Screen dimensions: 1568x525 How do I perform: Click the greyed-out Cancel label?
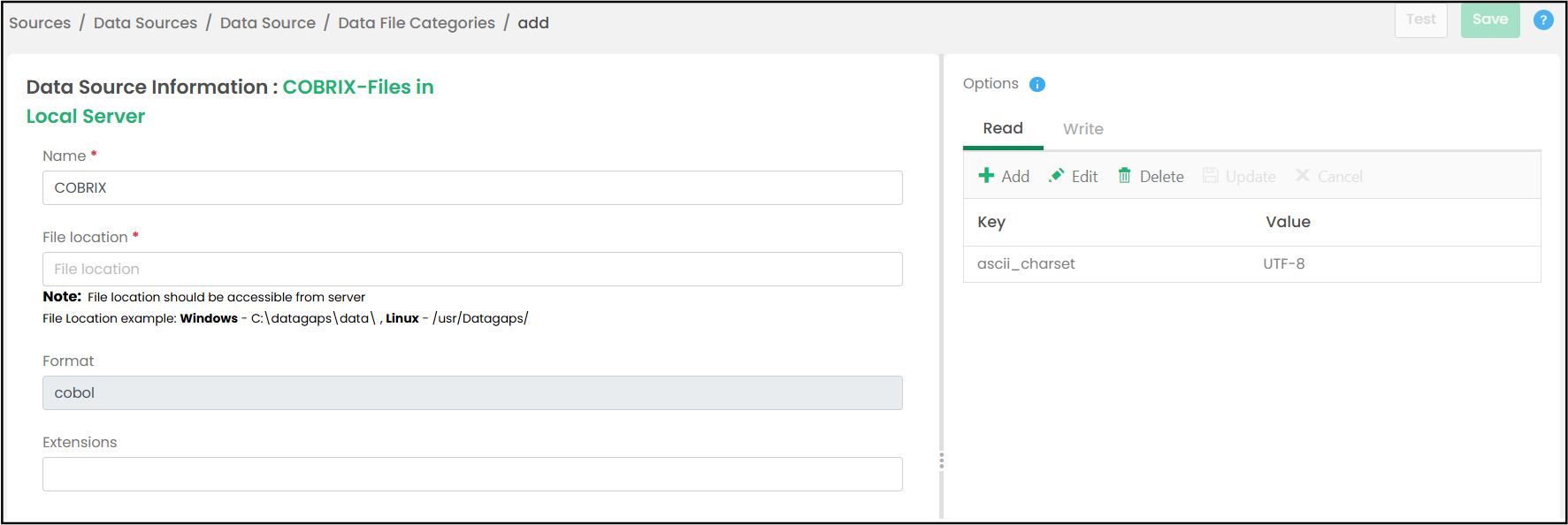(x=1340, y=177)
